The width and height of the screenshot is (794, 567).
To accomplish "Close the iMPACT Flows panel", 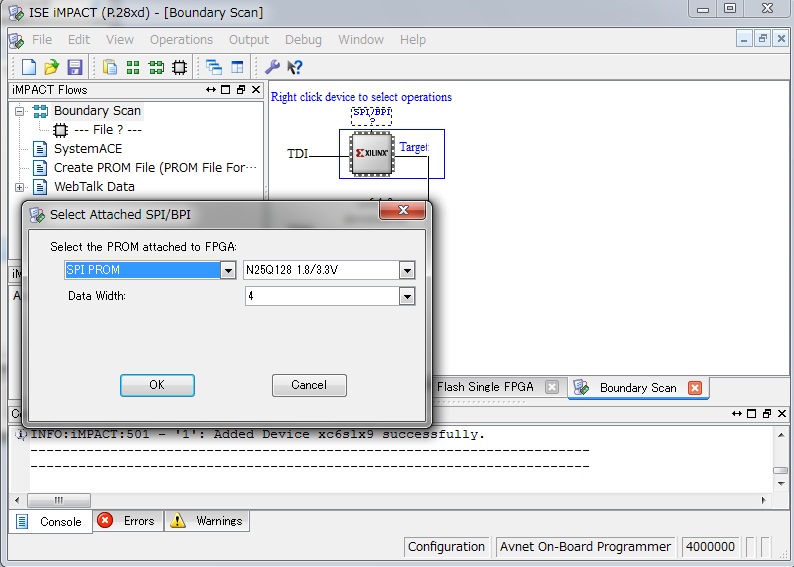I will click(x=256, y=90).
